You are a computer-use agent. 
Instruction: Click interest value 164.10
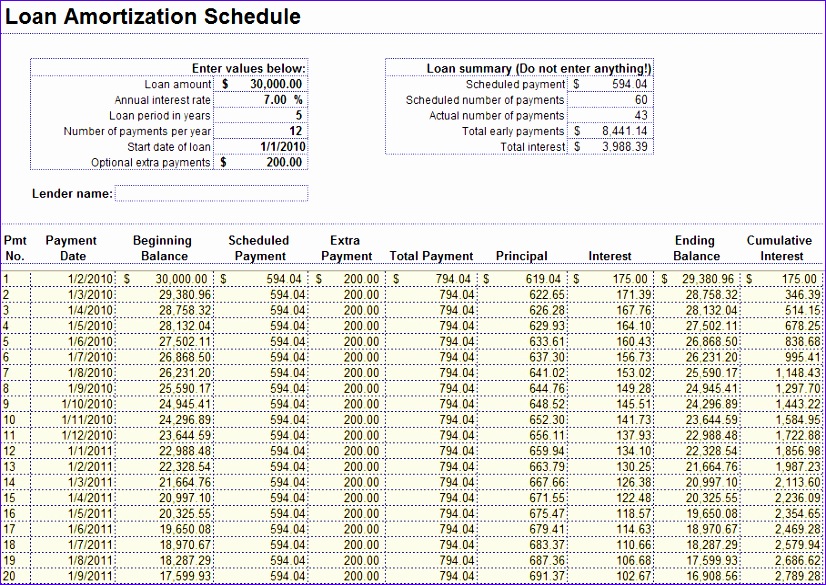tap(634, 326)
